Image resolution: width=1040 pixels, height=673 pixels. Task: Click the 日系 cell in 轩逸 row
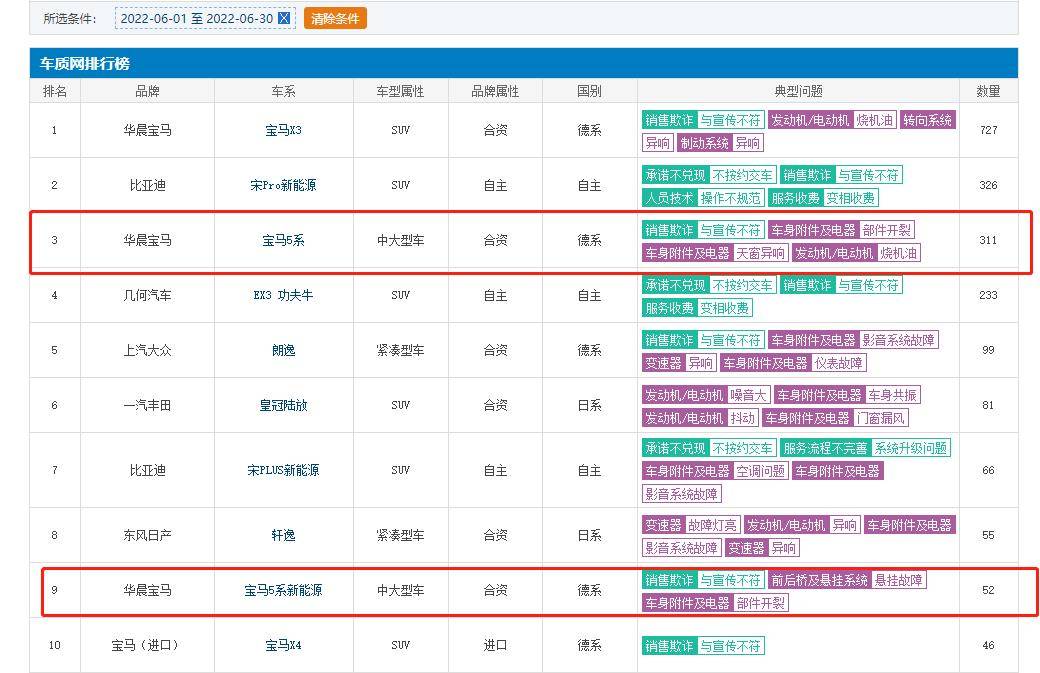589,536
